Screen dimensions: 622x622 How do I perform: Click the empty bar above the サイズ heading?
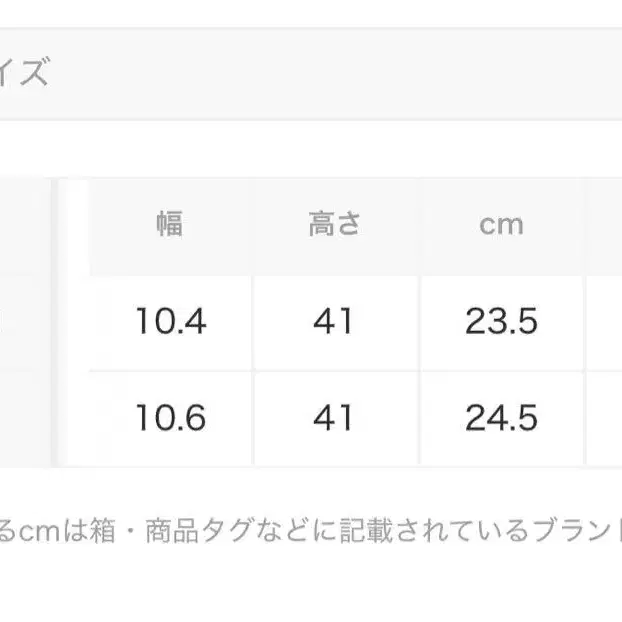(300, 13)
